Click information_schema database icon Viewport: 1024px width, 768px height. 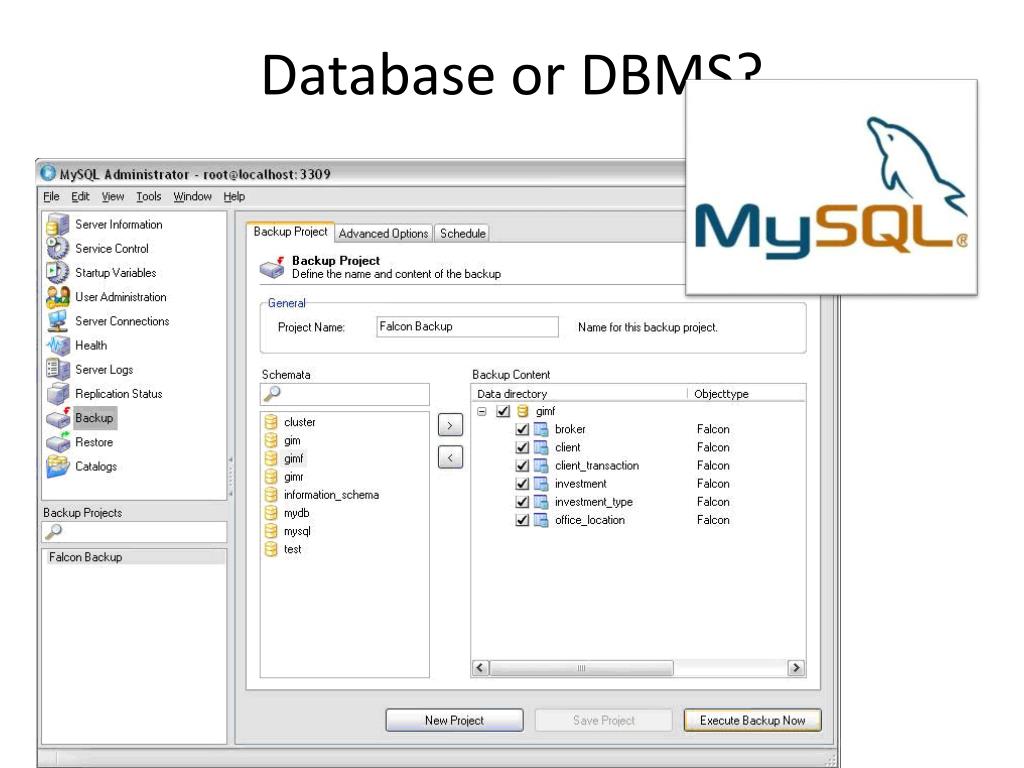(x=271, y=495)
